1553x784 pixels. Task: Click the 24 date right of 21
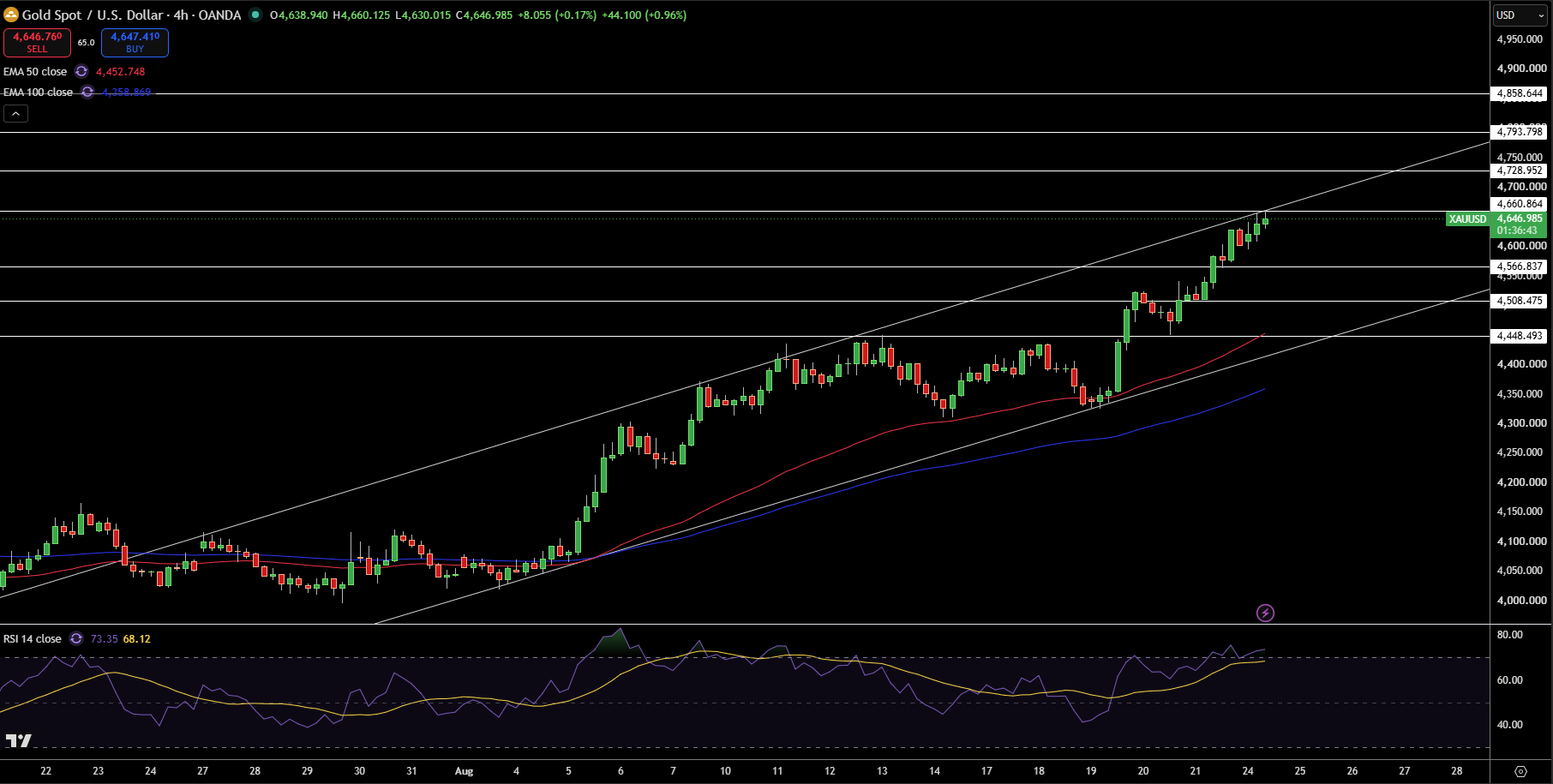(x=1248, y=771)
